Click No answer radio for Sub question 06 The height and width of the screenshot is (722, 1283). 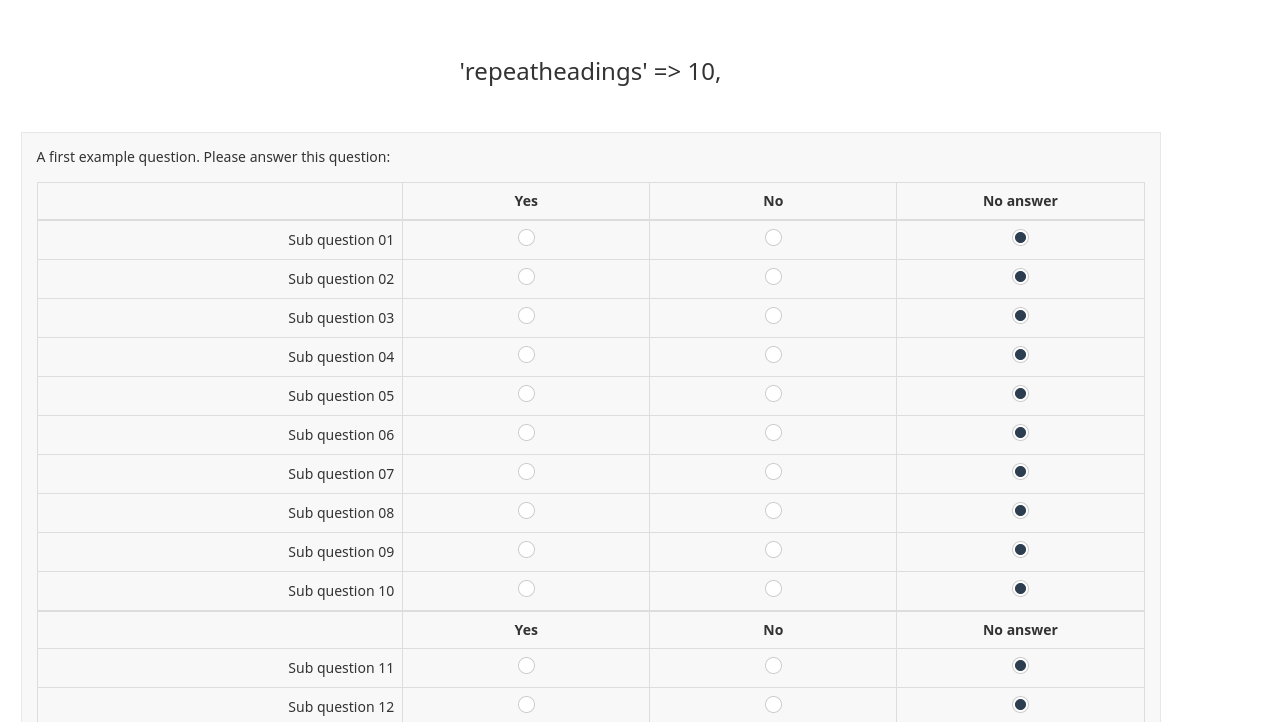click(1020, 433)
